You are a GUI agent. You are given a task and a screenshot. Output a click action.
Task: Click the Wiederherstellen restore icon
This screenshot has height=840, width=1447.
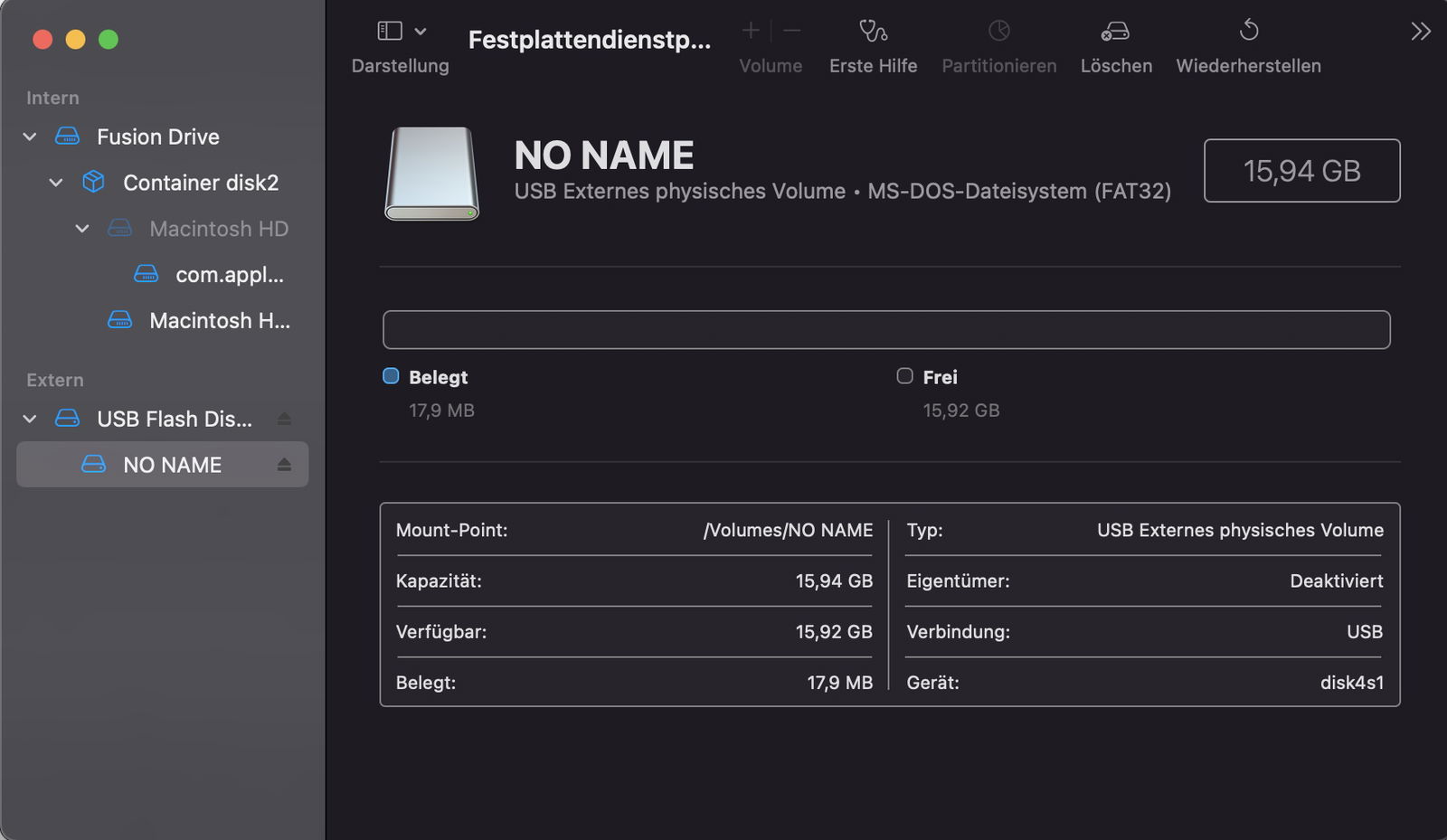(1248, 31)
